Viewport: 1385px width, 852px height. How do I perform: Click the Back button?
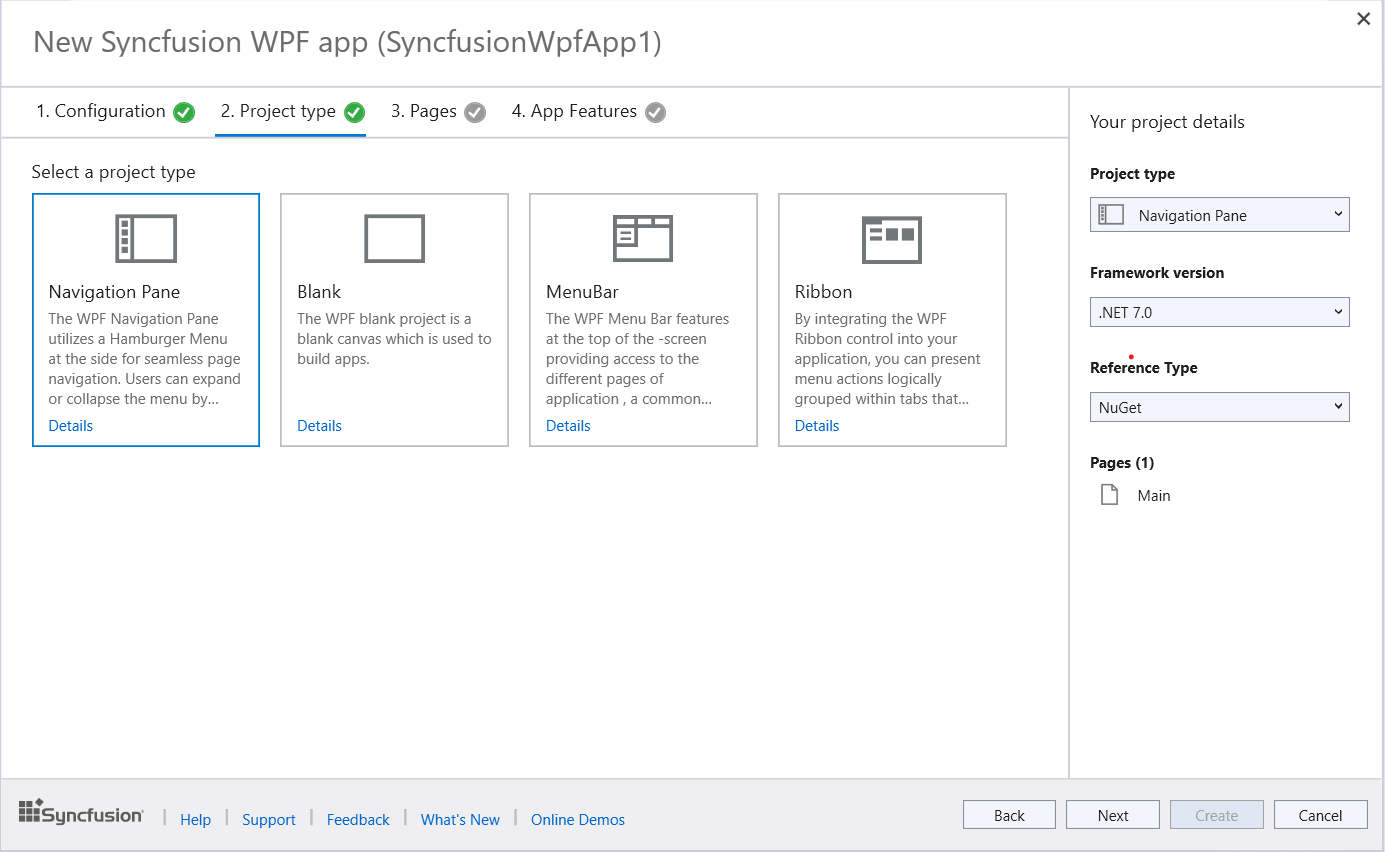pos(1009,815)
